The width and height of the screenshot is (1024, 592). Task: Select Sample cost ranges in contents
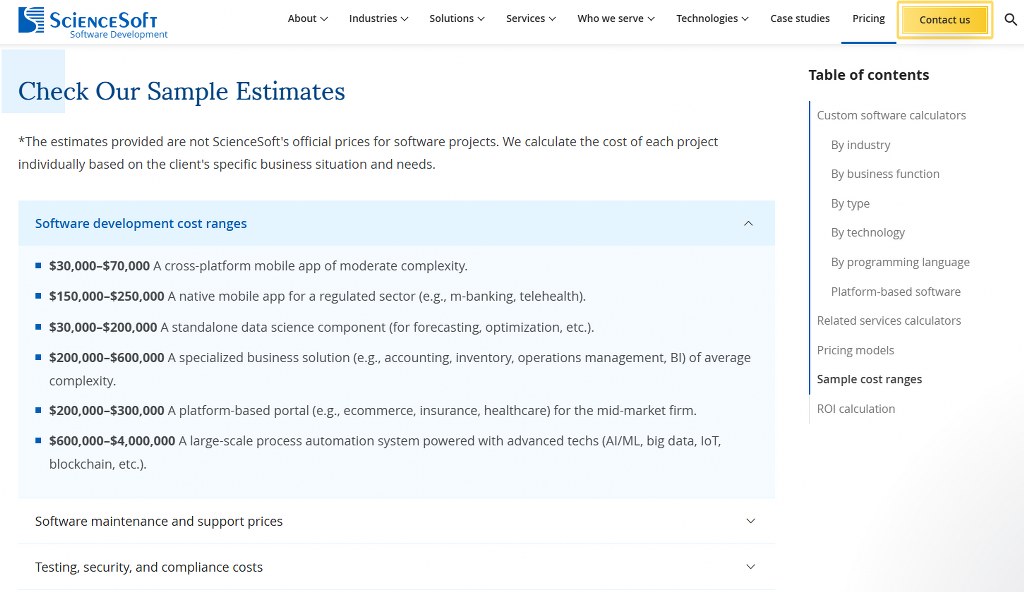[x=869, y=380]
